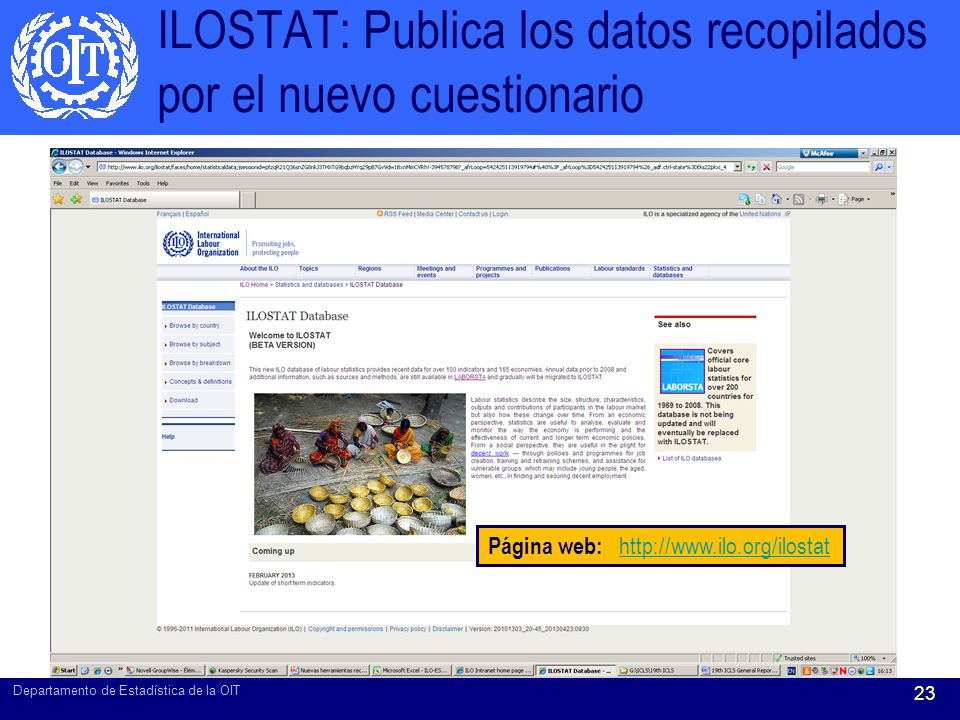Click Browse by subject sidebar link
The height and width of the screenshot is (720, 960).
click(195, 344)
